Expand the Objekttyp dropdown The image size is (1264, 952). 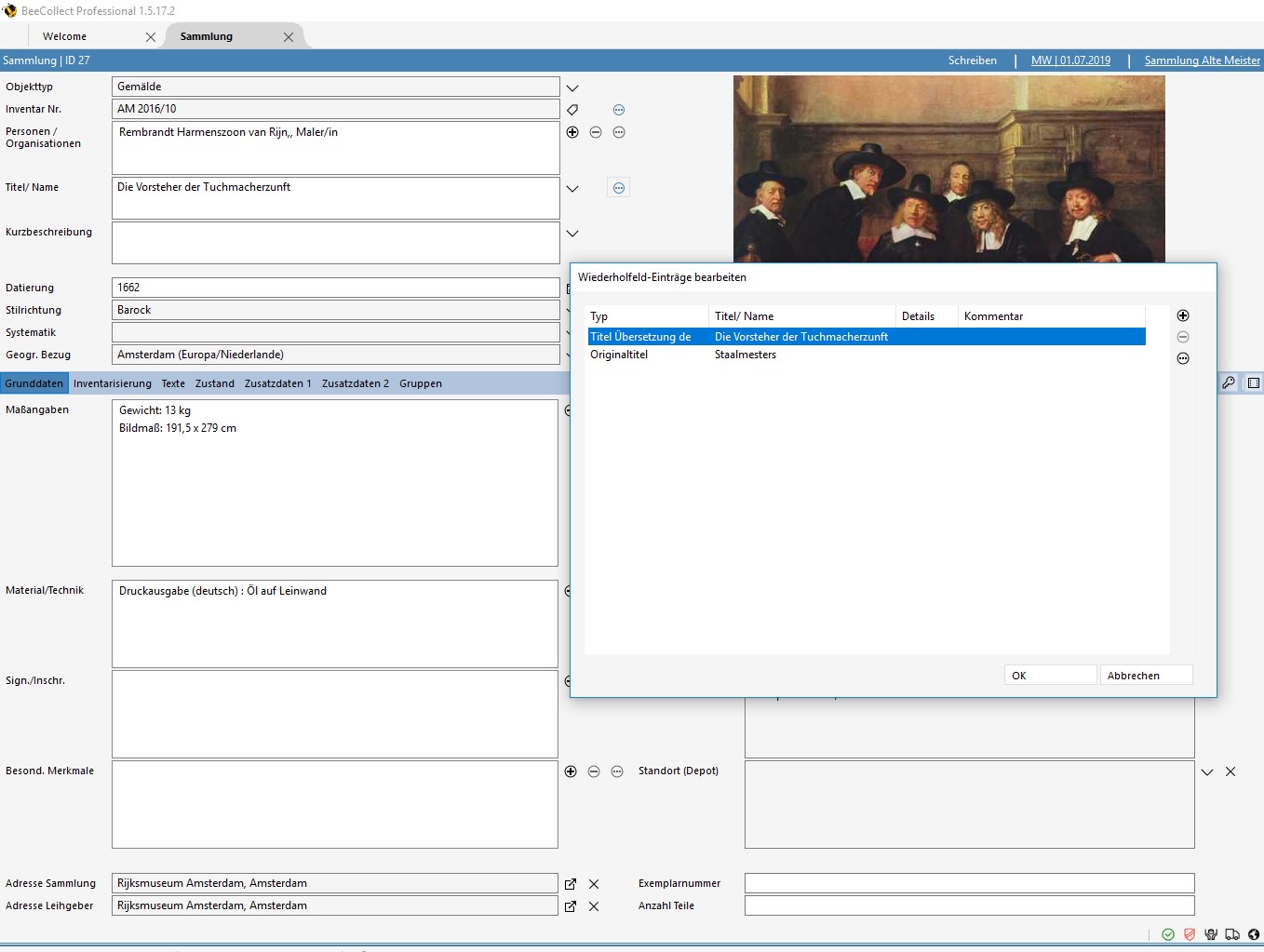coord(572,87)
